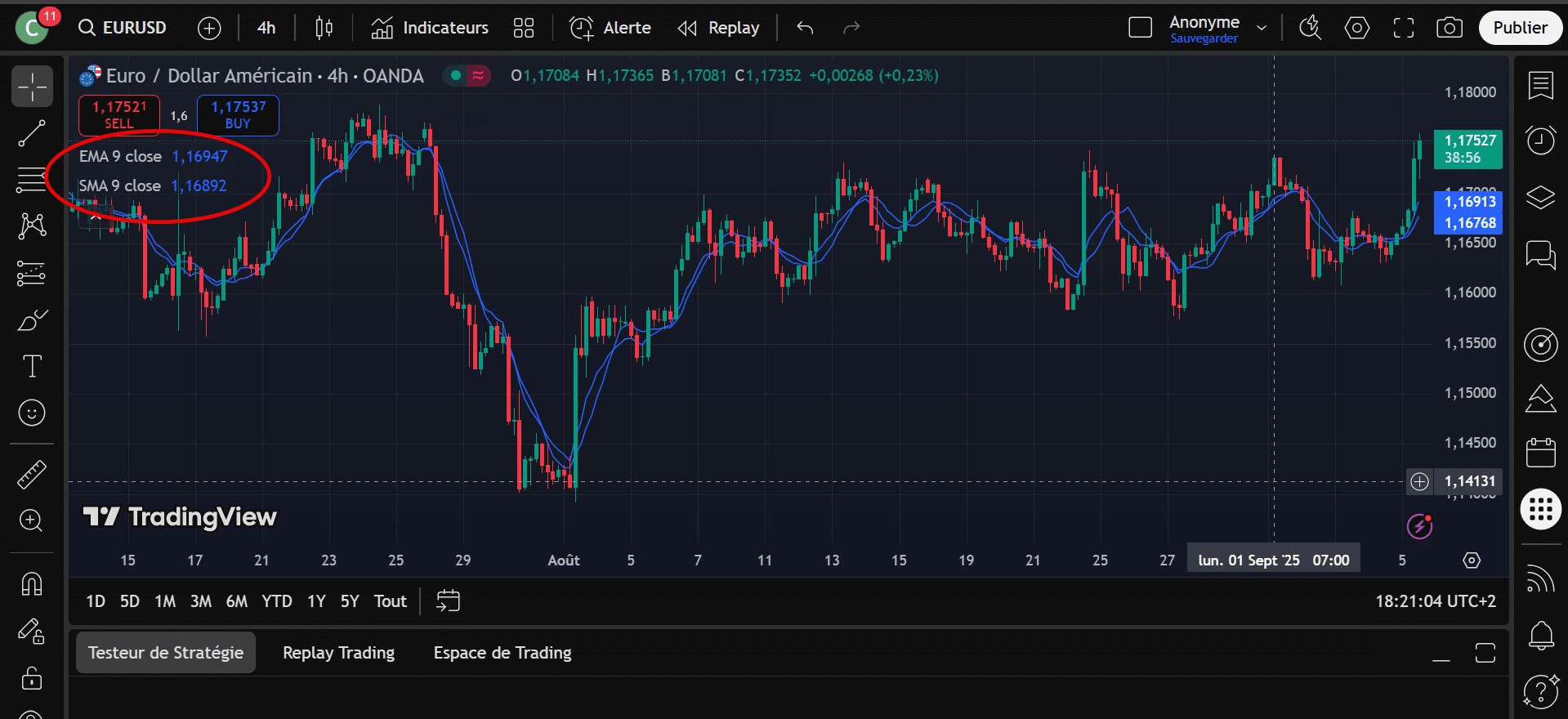The height and width of the screenshot is (719, 1568).
Task: Open the 4h timeframe selector
Action: click(266, 28)
